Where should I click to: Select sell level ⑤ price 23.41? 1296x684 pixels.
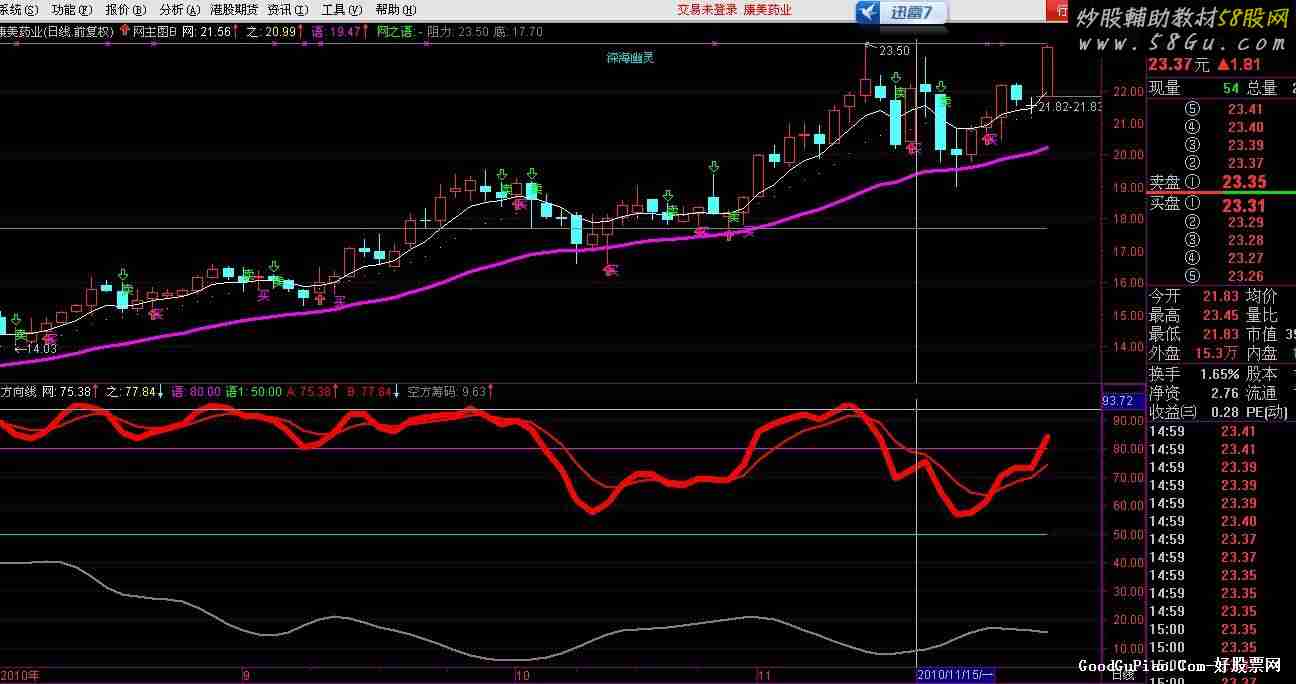point(1245,109)
